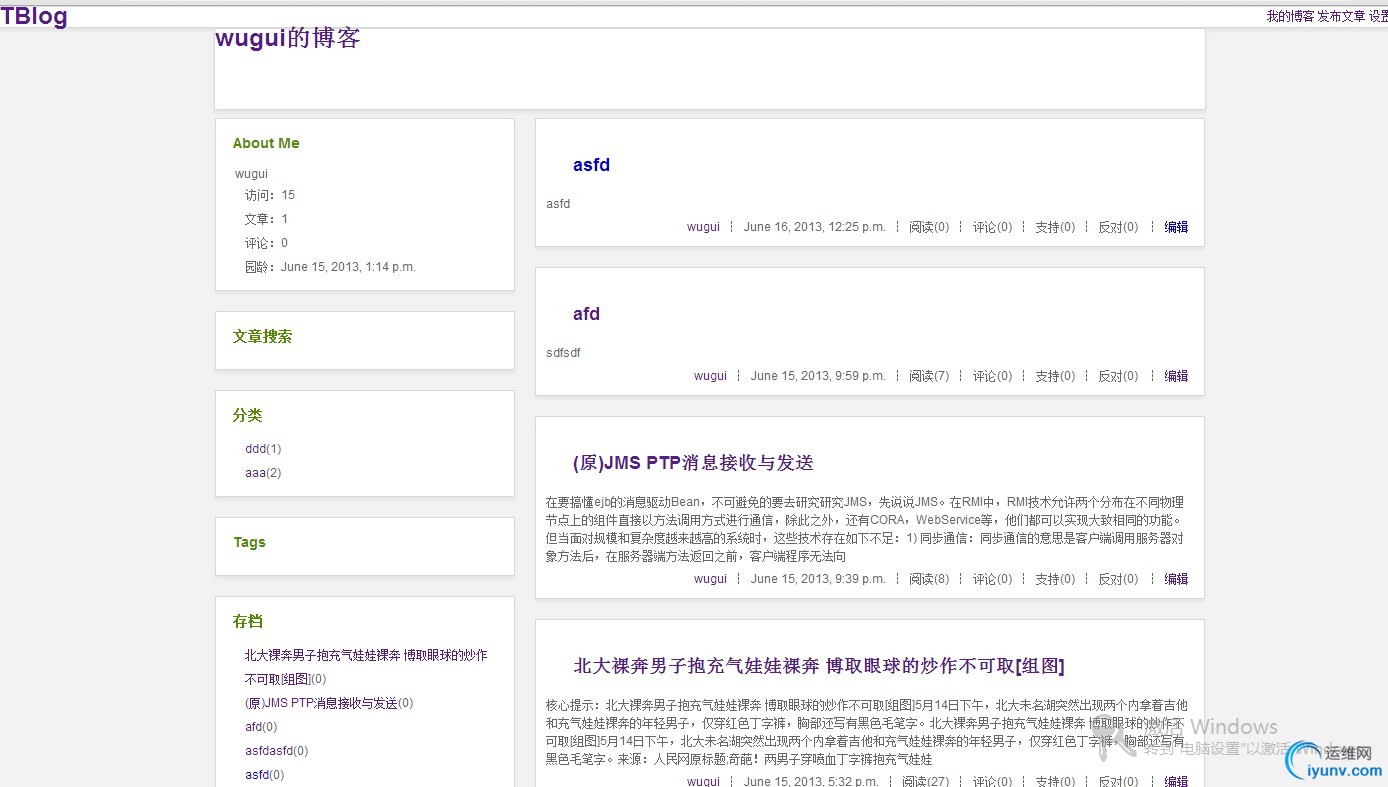Click the 存档 heading
This screenshot has width=1388, height=787.
click(x=247, y=621)
